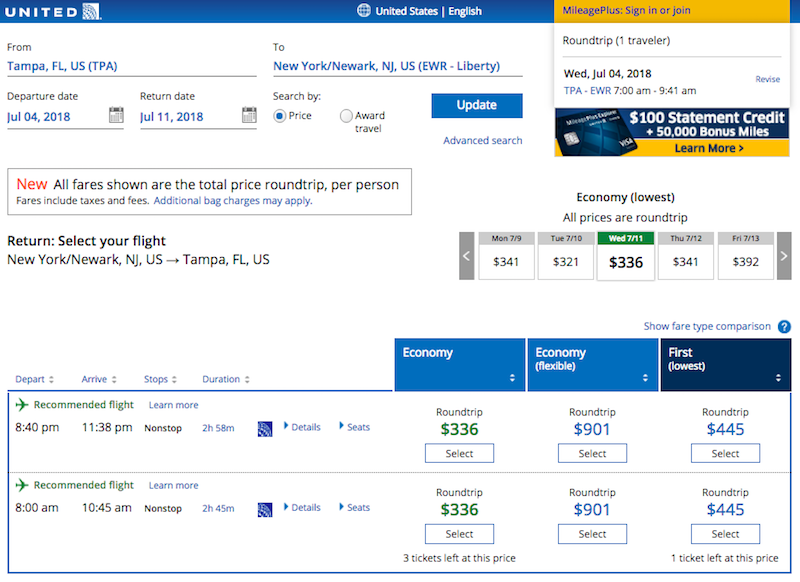Click the globe icon for language selection
Viewport: 800px width, 582px height.
pos(364,11)
